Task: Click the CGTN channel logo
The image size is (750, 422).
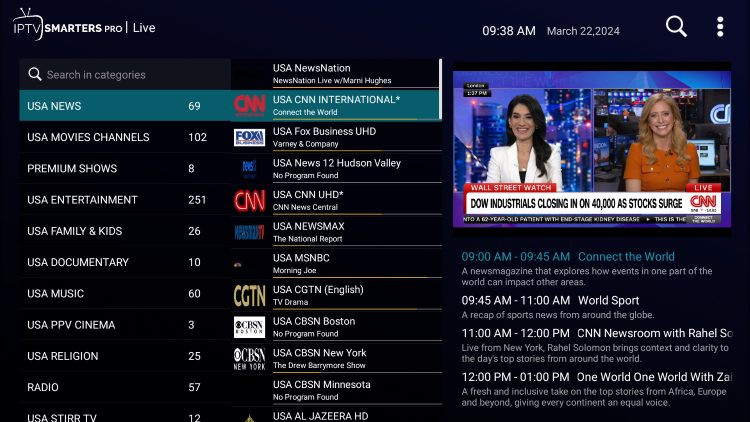Action: 249,296
